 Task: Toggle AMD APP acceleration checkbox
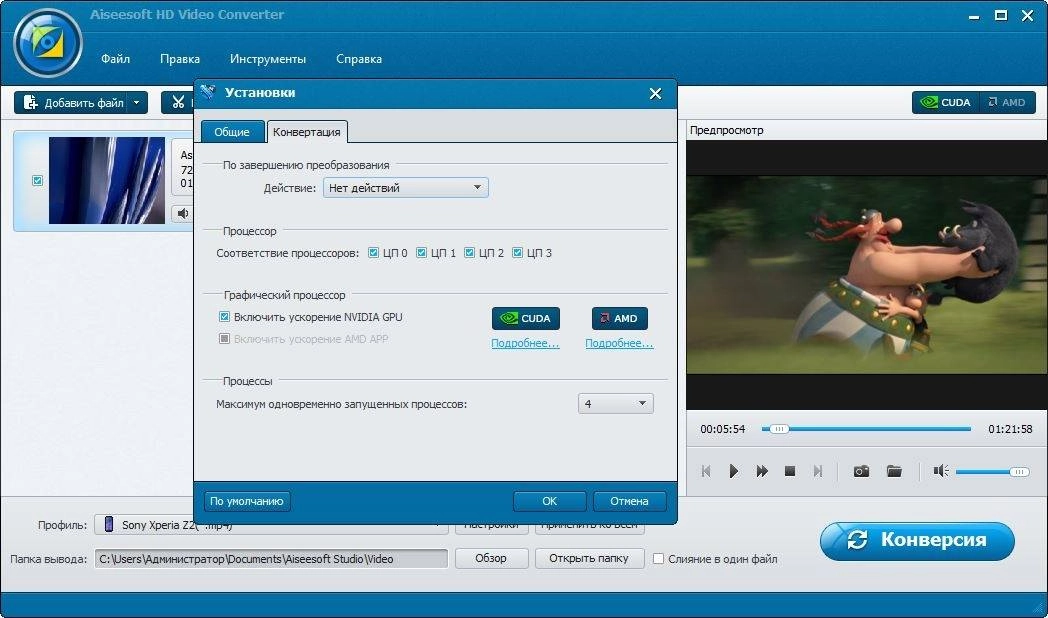[225, 339]
